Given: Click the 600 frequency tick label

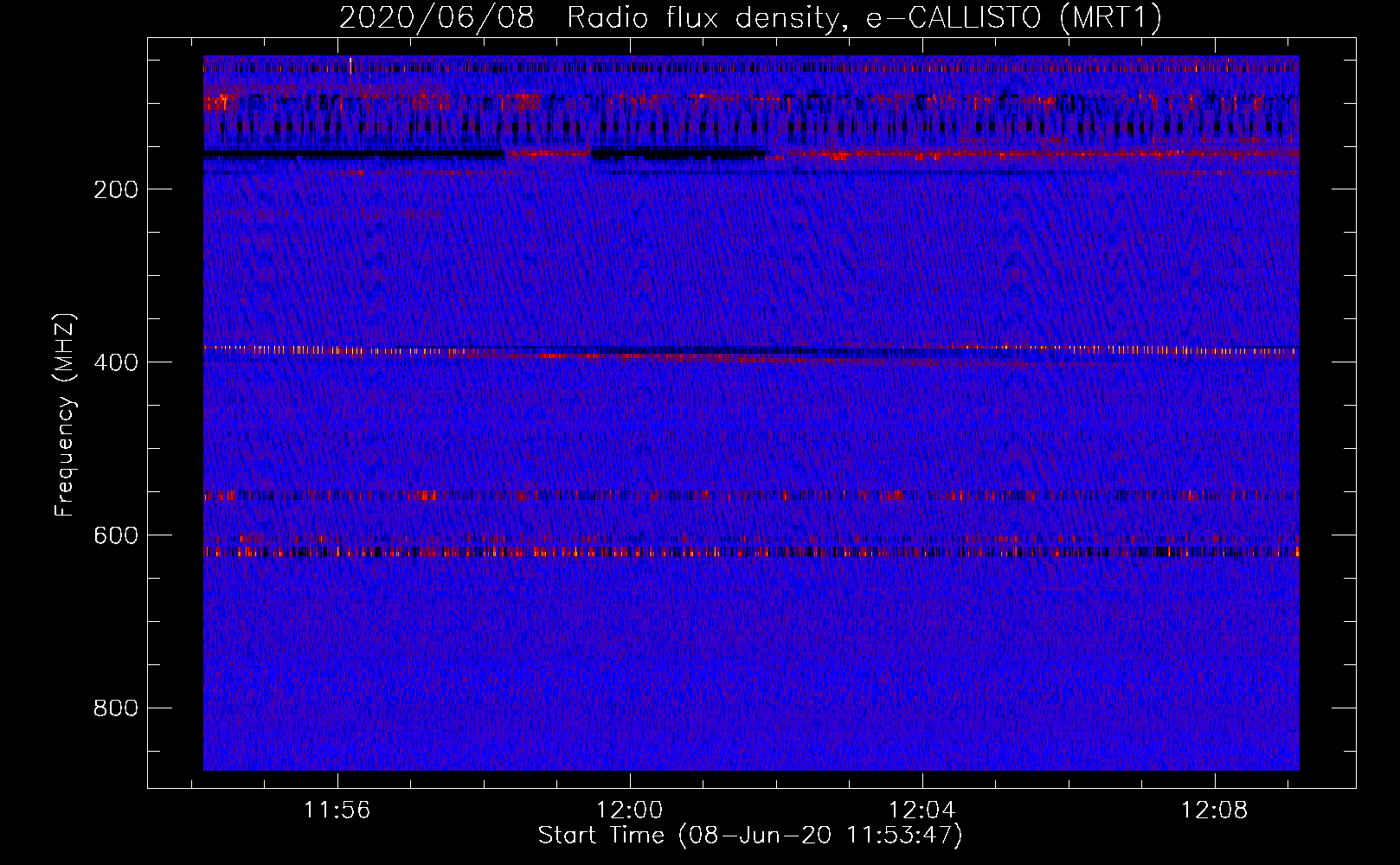Looking at the screenshot, I should point(116,535).
